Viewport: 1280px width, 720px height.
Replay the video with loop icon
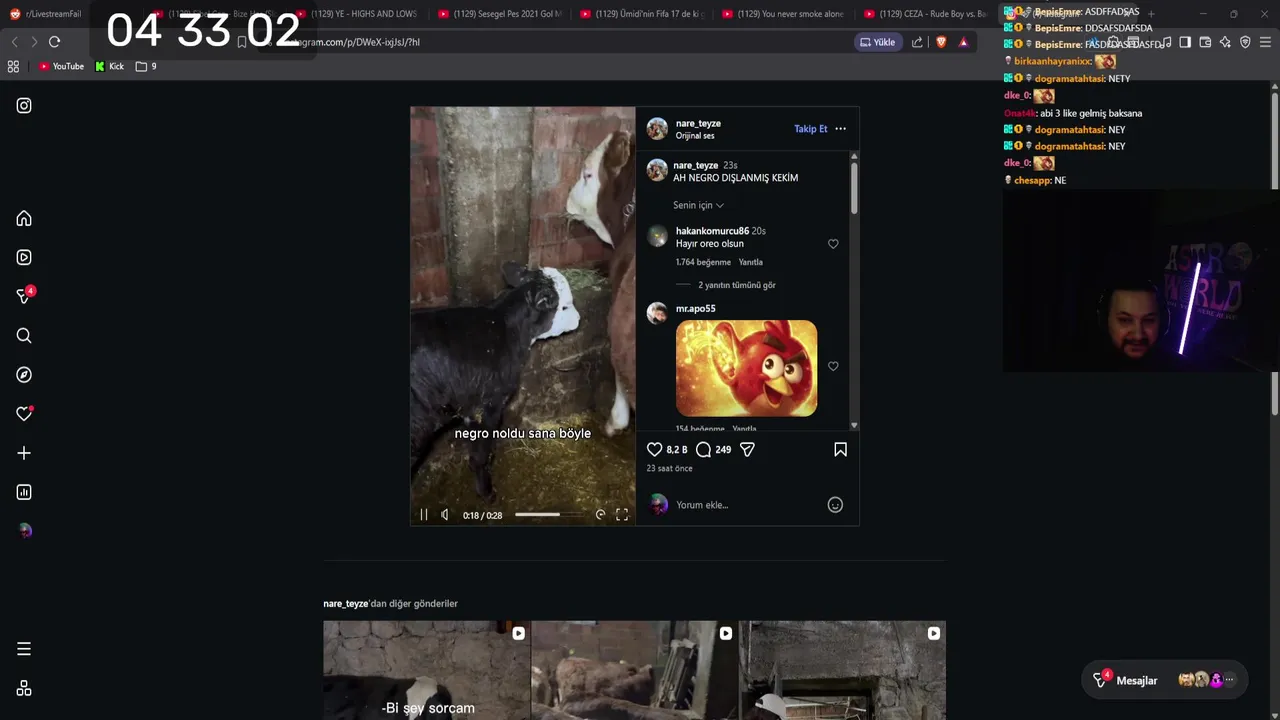click(600, 515)
